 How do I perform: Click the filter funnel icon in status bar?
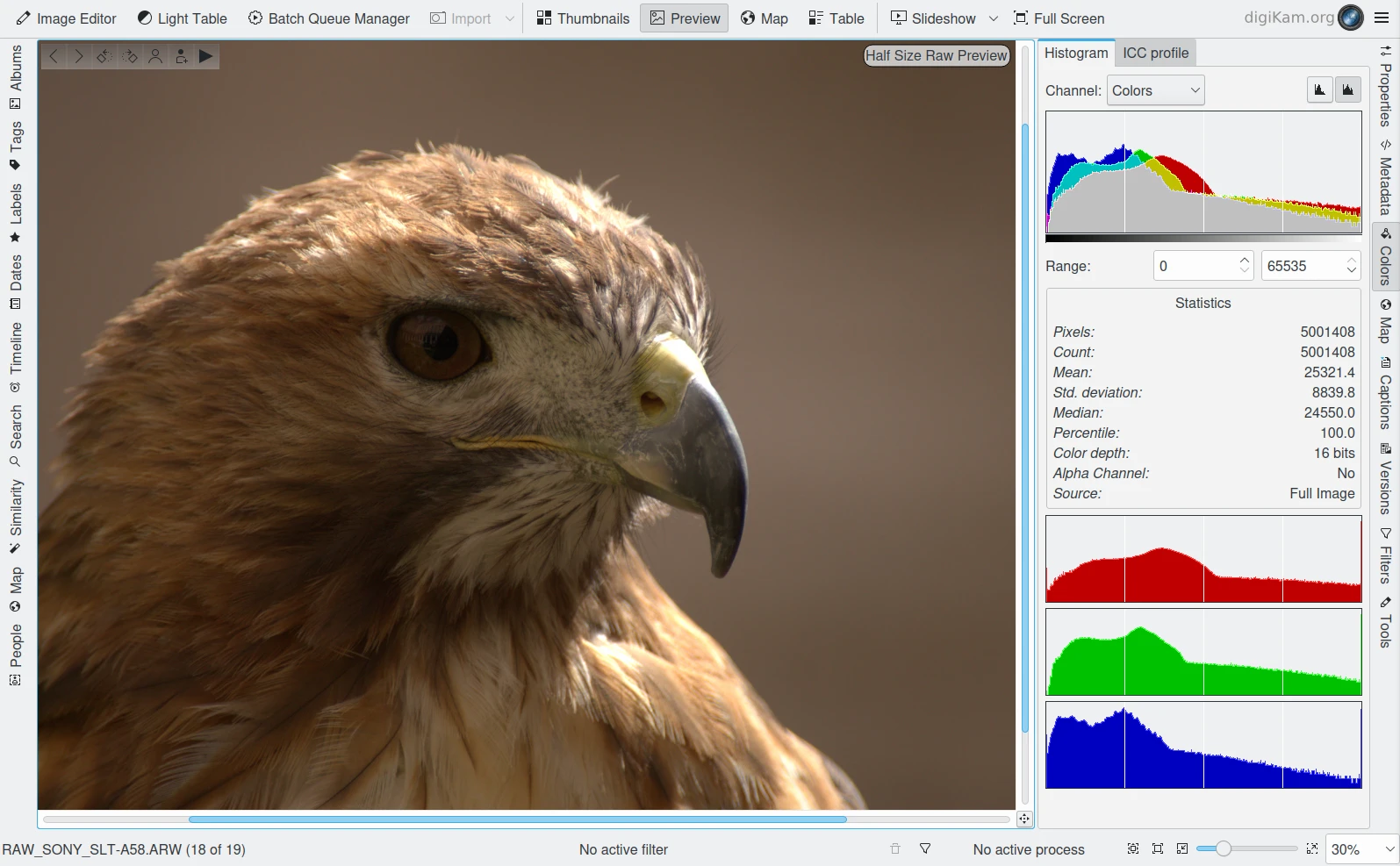pos(924,848)
